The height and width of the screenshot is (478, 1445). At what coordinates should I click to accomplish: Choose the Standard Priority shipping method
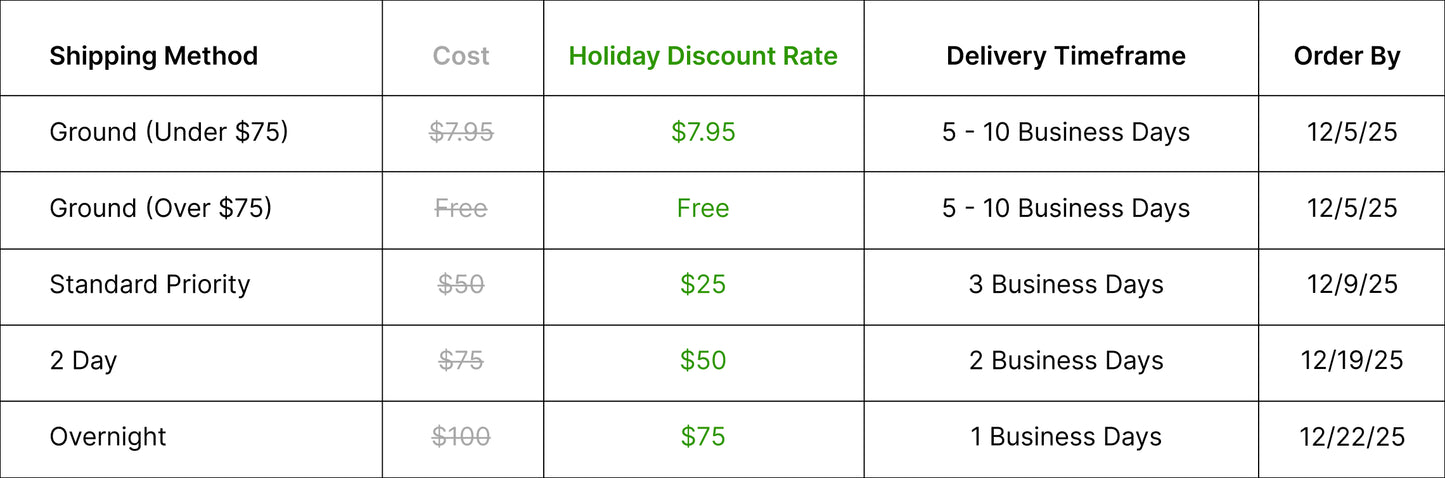click(x=149, y=284)
